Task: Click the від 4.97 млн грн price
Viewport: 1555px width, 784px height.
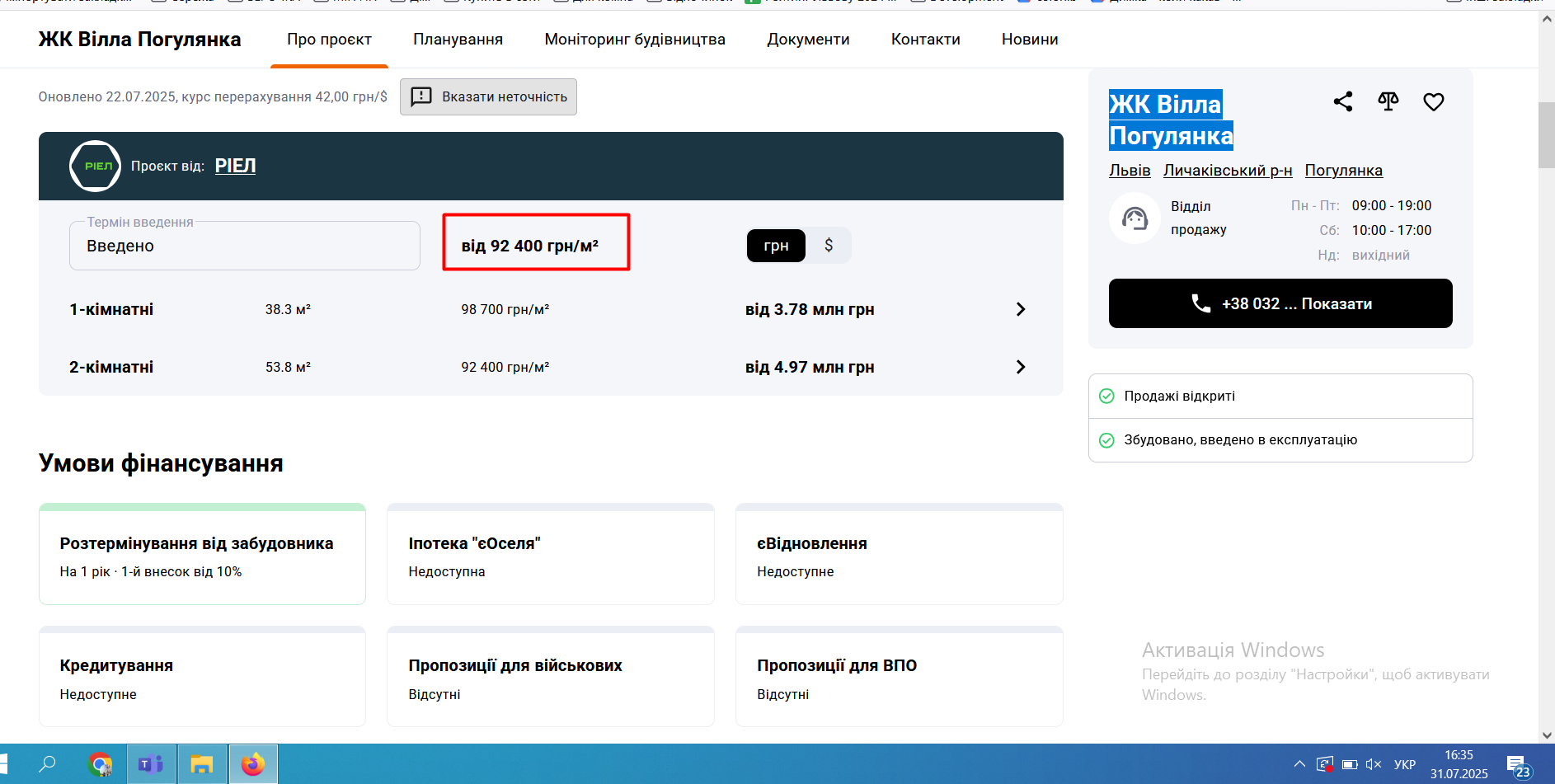Action: pos(810,367)
